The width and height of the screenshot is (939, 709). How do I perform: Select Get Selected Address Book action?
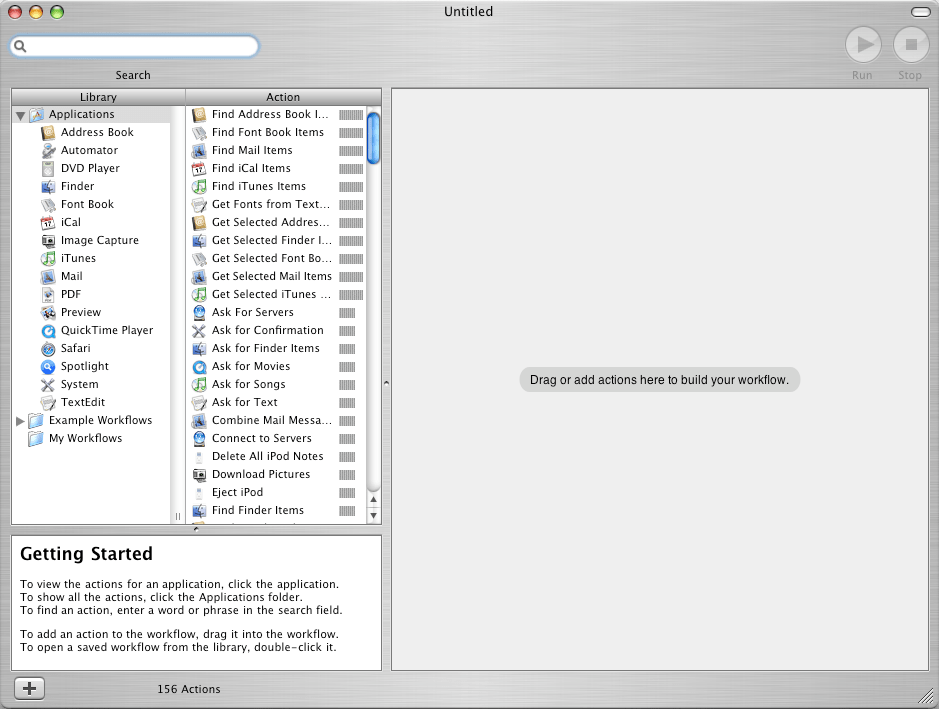[277, 222]
